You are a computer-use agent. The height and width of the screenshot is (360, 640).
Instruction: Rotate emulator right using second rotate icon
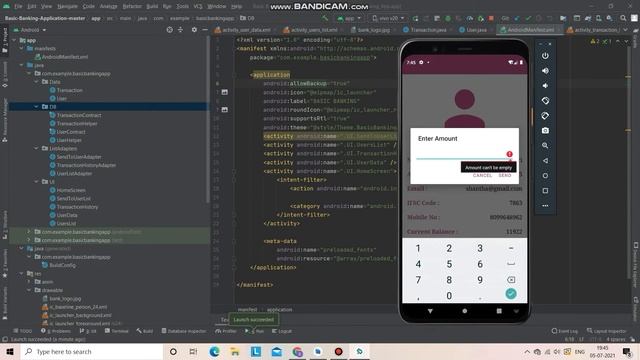(x=545, y=116)
